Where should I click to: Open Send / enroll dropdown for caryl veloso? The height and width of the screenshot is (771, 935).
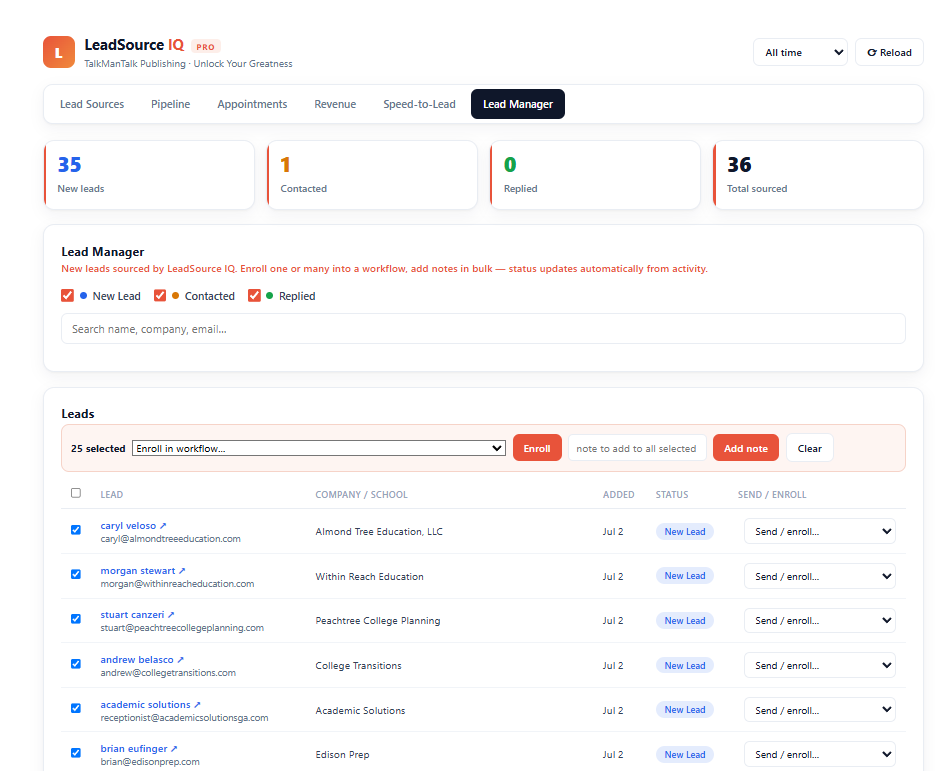click(820, 531)
